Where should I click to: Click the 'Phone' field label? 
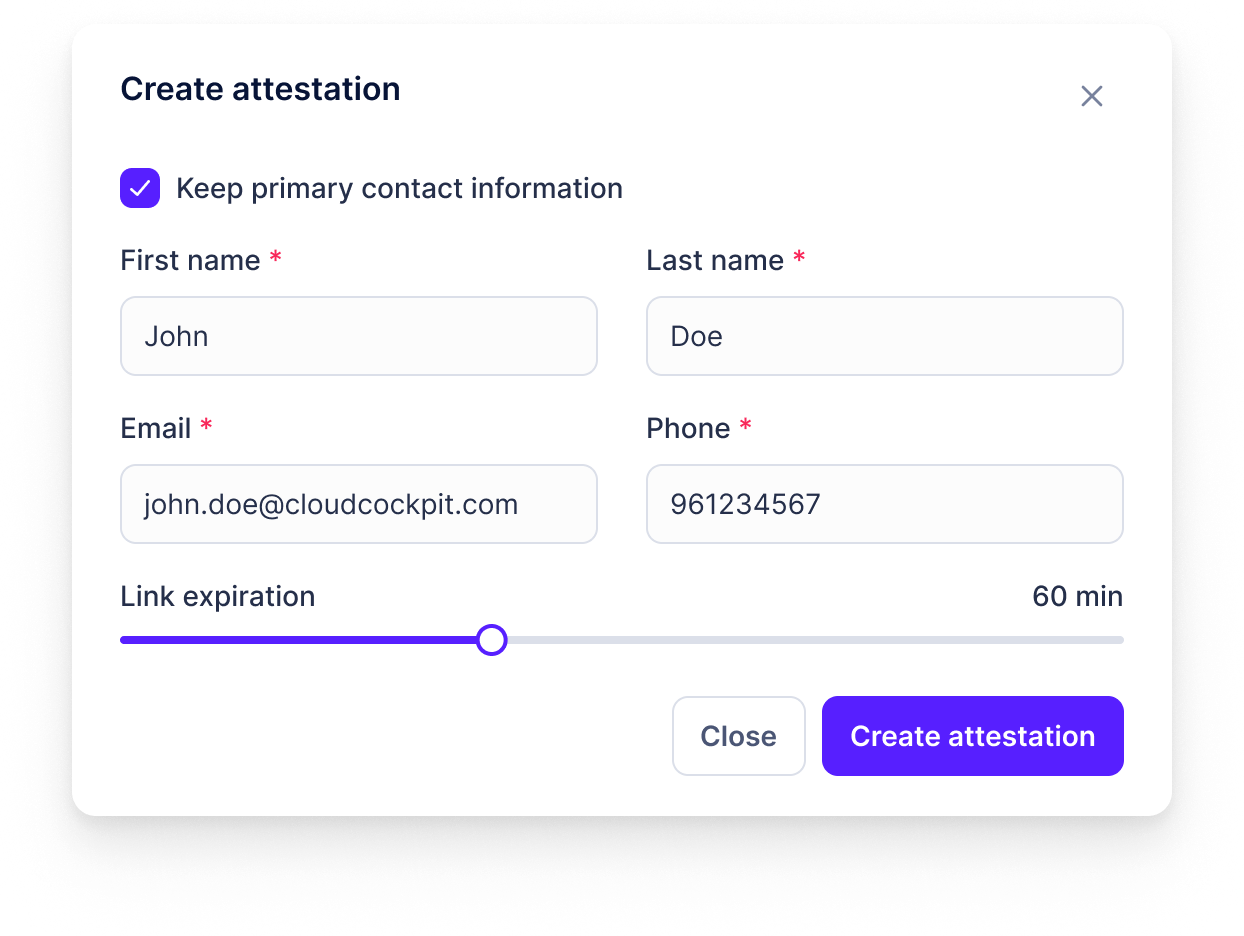point(688,428)
